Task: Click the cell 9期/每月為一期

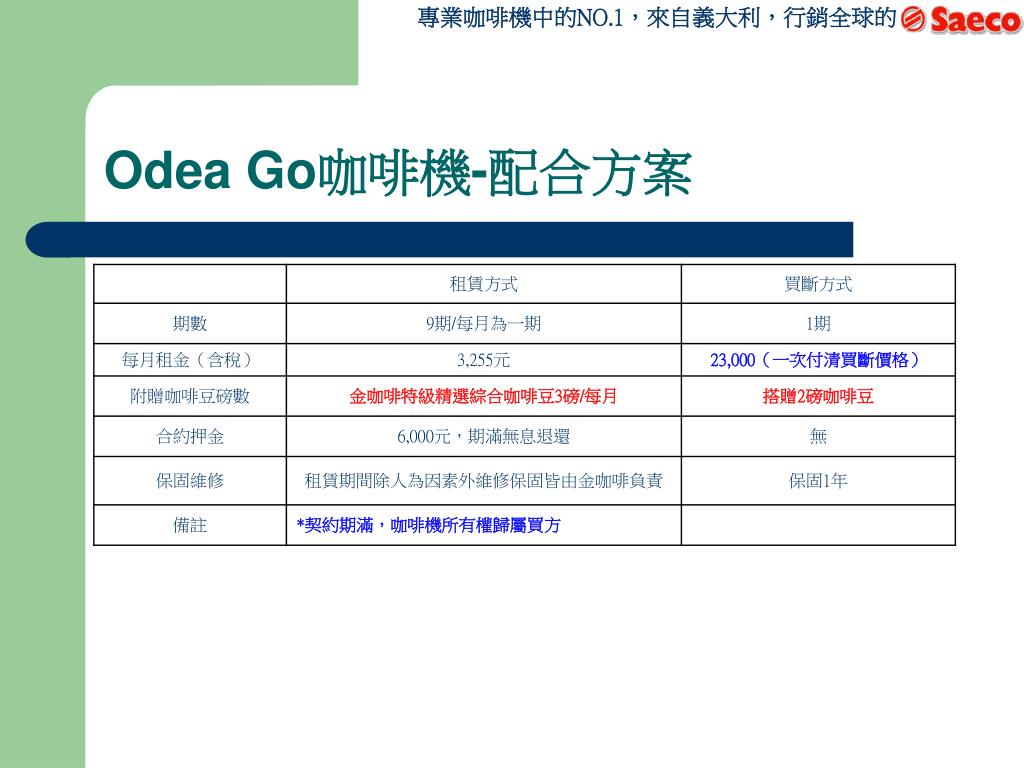Action: pyautogui.click(x=483, y=323)
